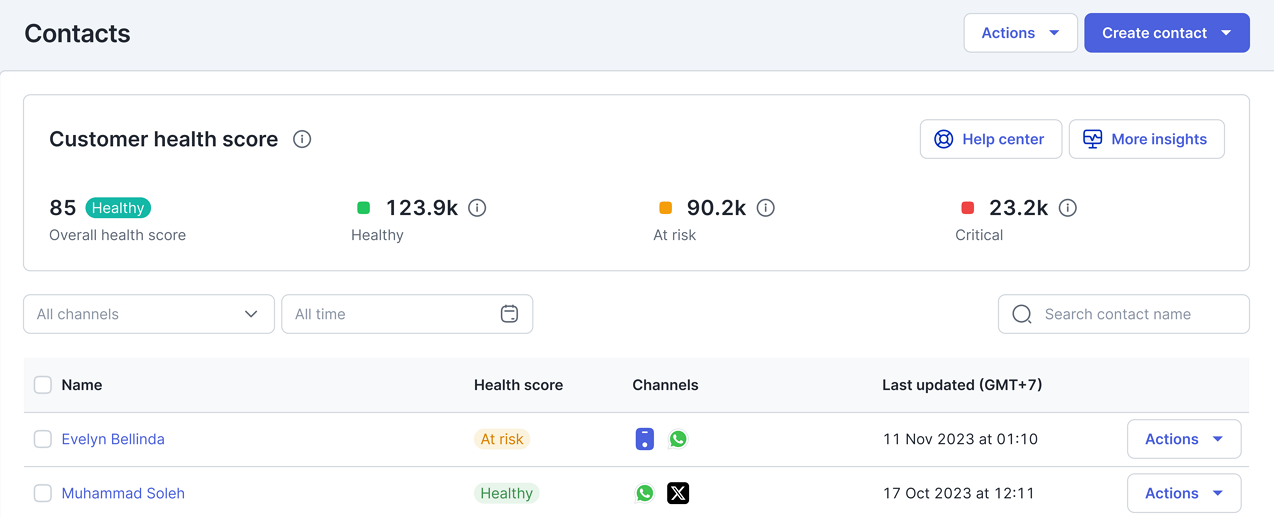1274x518 pixels.
Task: Click the Help center button
Action: (991, 139)
